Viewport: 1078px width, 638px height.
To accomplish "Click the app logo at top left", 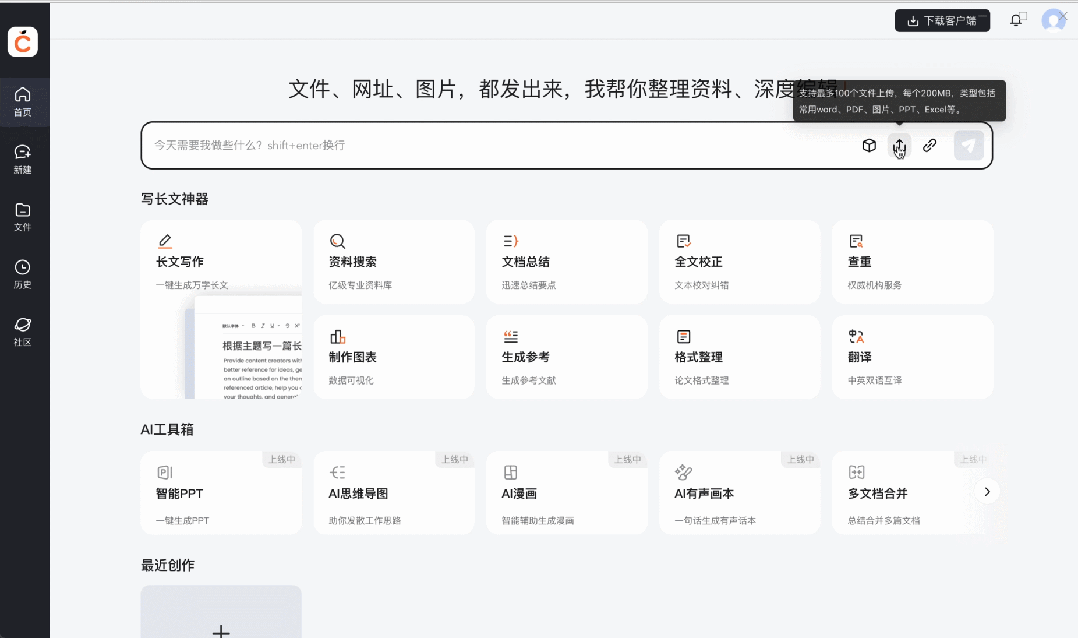I will [x=23, y=42].
